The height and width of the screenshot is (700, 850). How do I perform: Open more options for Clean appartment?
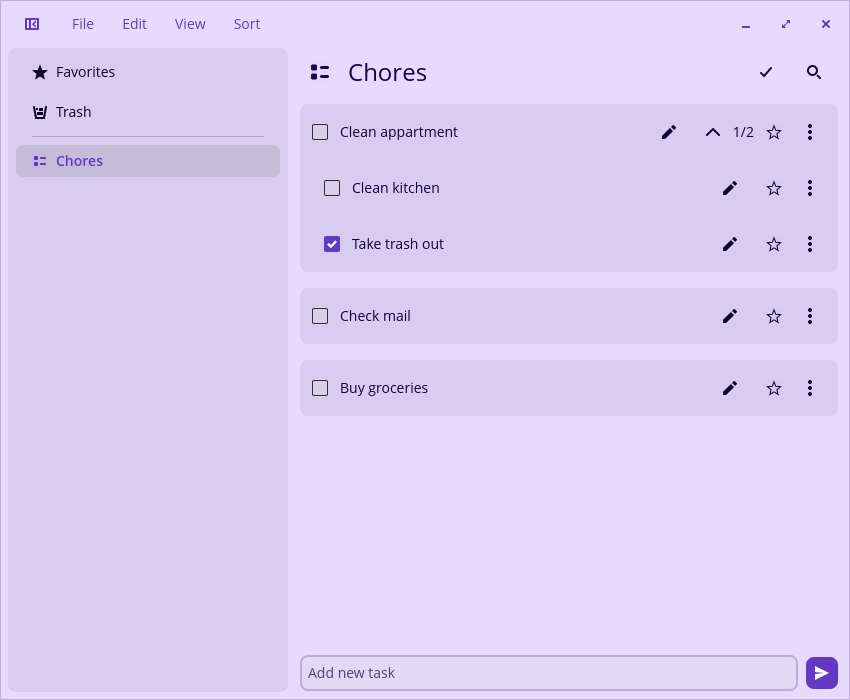[809, 132]
